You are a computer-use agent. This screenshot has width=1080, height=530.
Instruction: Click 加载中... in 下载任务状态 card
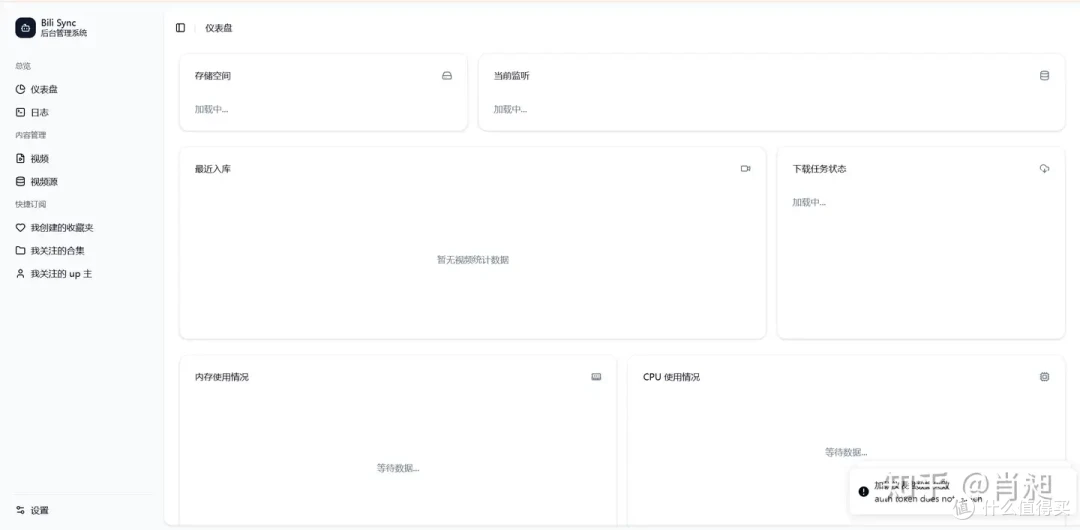[809, 203]
